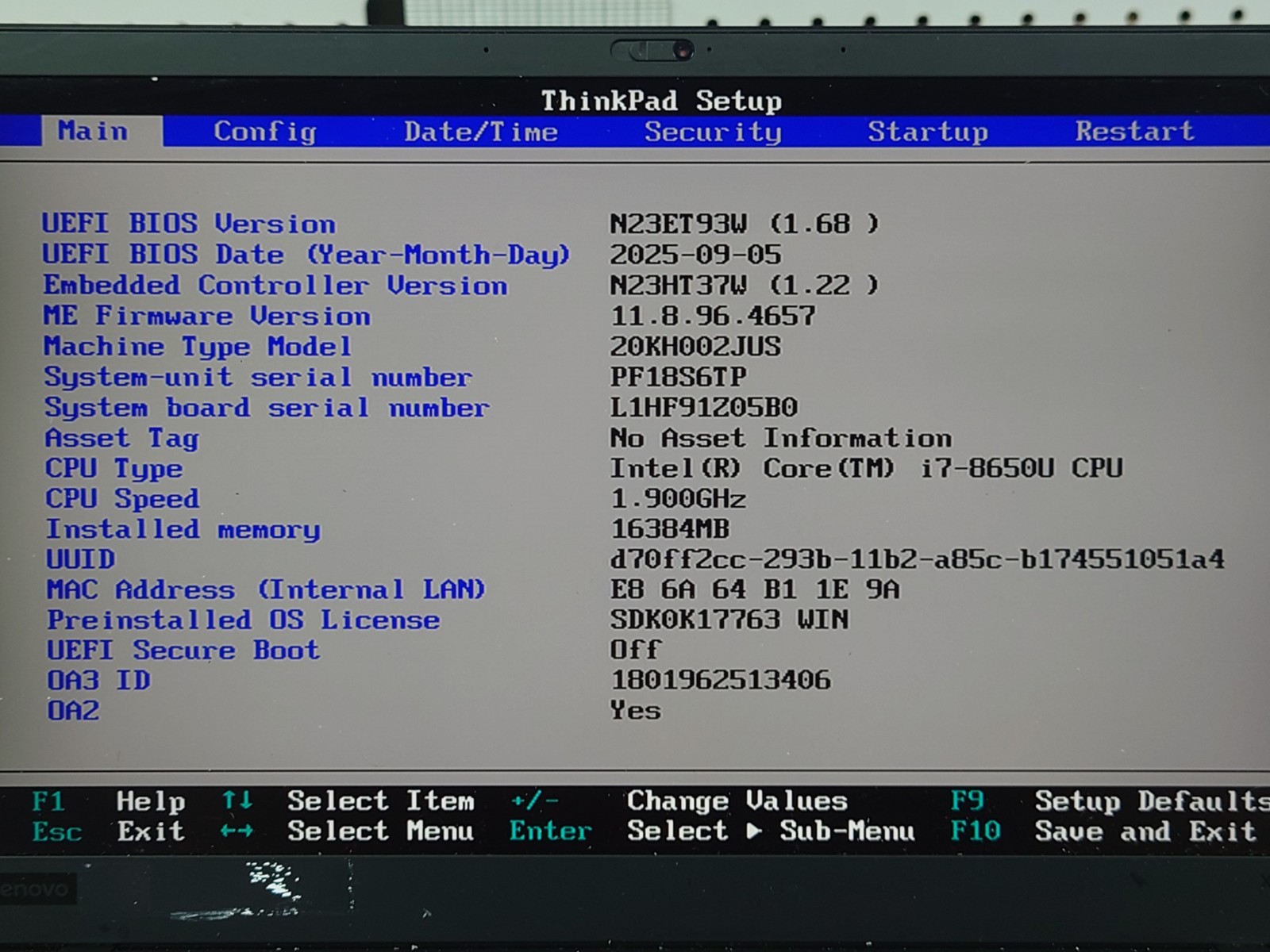Select the Secure Boot value Off
This screenshot has height=952, width=1270.
click(x=635, y=650)
